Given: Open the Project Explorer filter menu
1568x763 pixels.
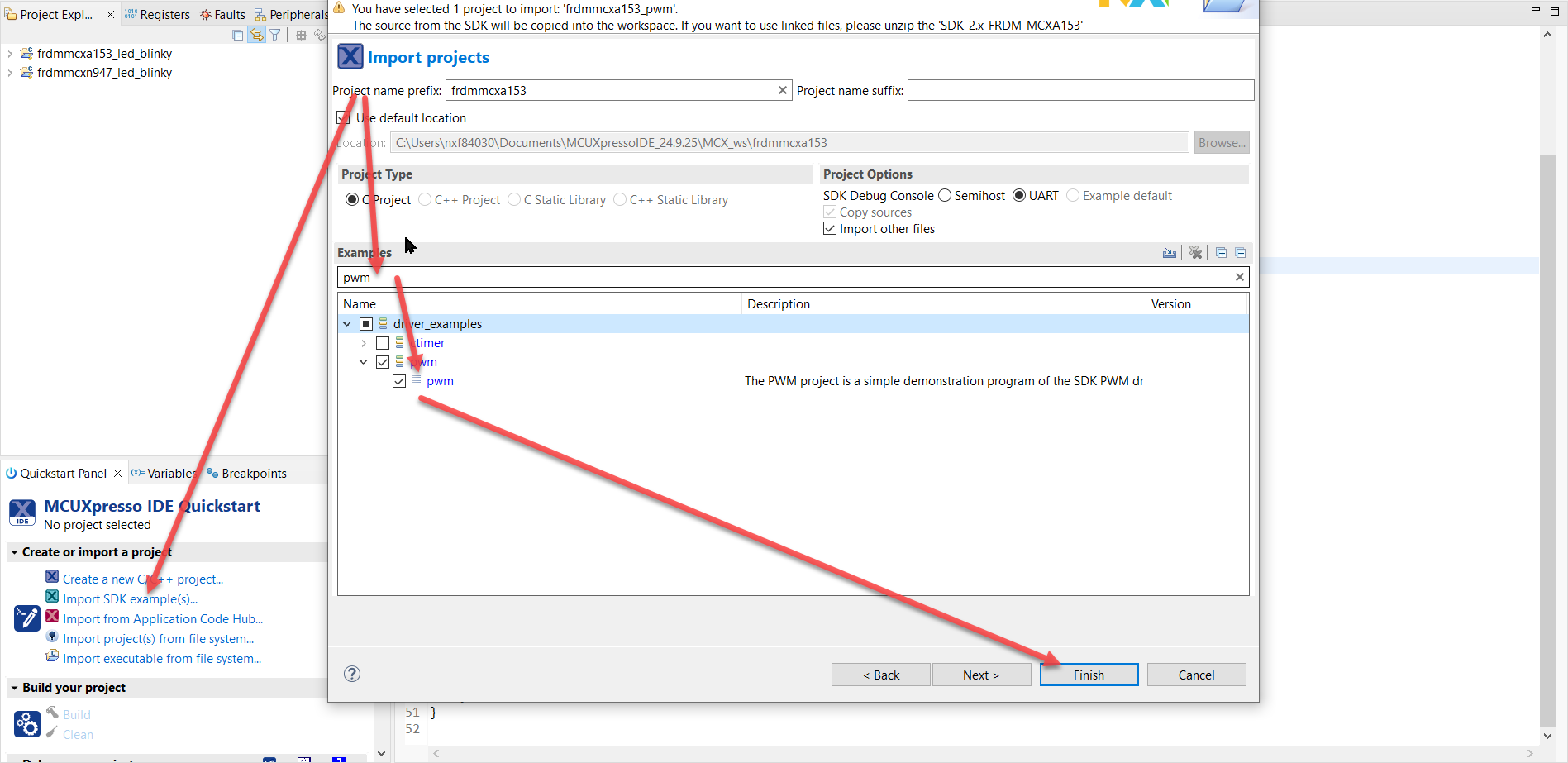Looking at the screenshot, I should pyautogui.click(x=275, y=35).
